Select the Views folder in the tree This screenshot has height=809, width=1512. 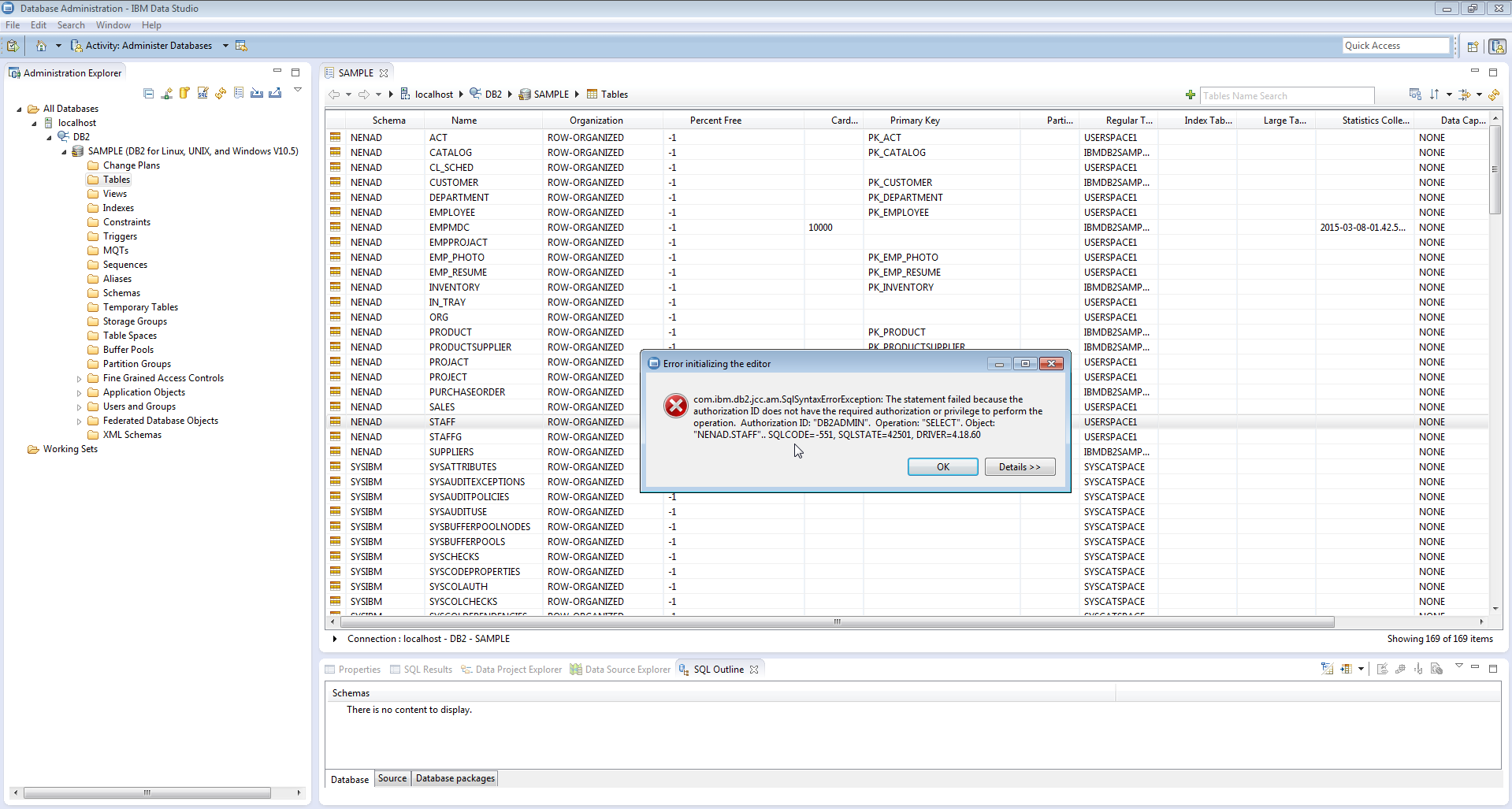(107, 194)
